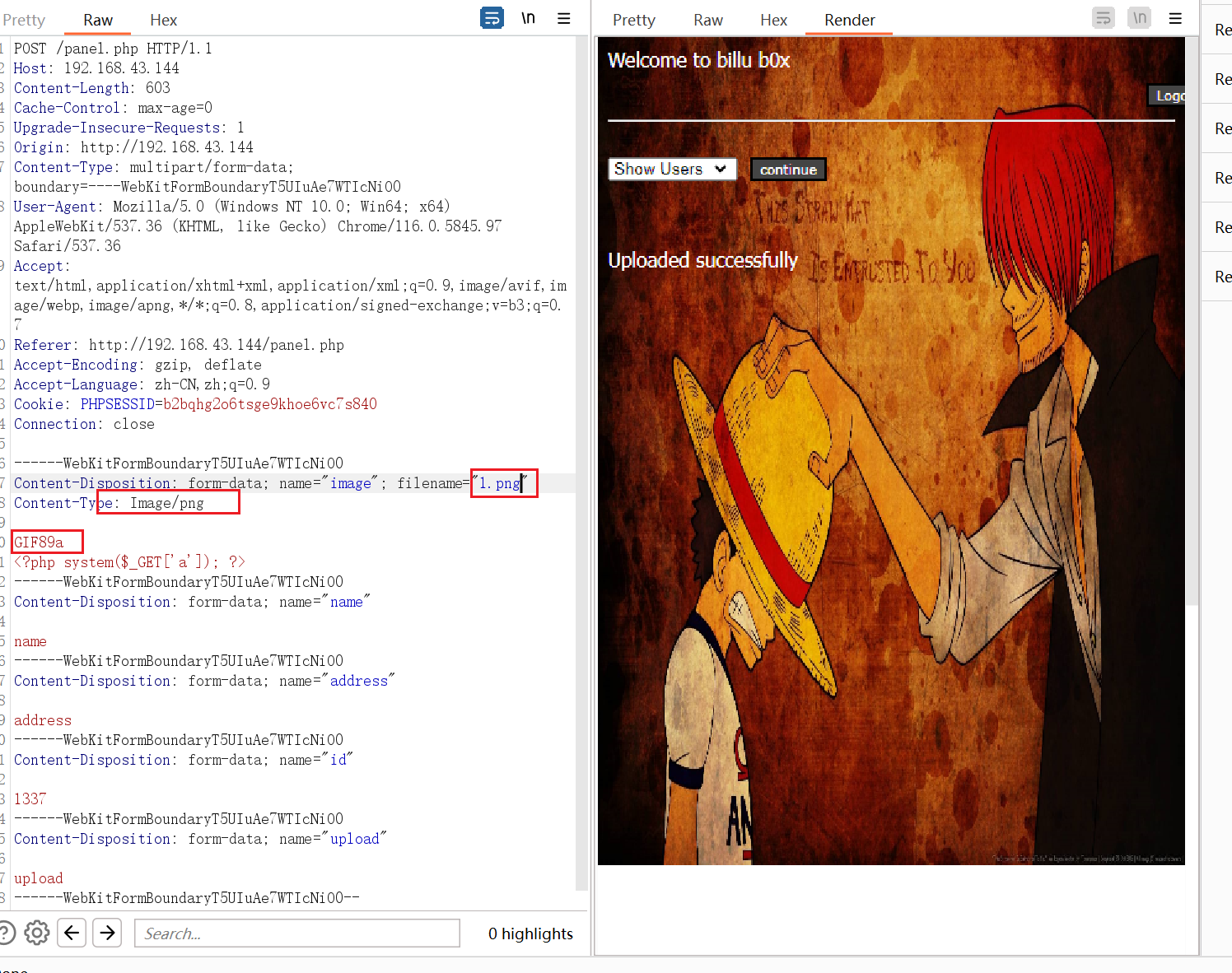Click the 'User-Agent' header line
Image resolution: width=1232 pixels, height=973 pixels.
click(258, 226)
